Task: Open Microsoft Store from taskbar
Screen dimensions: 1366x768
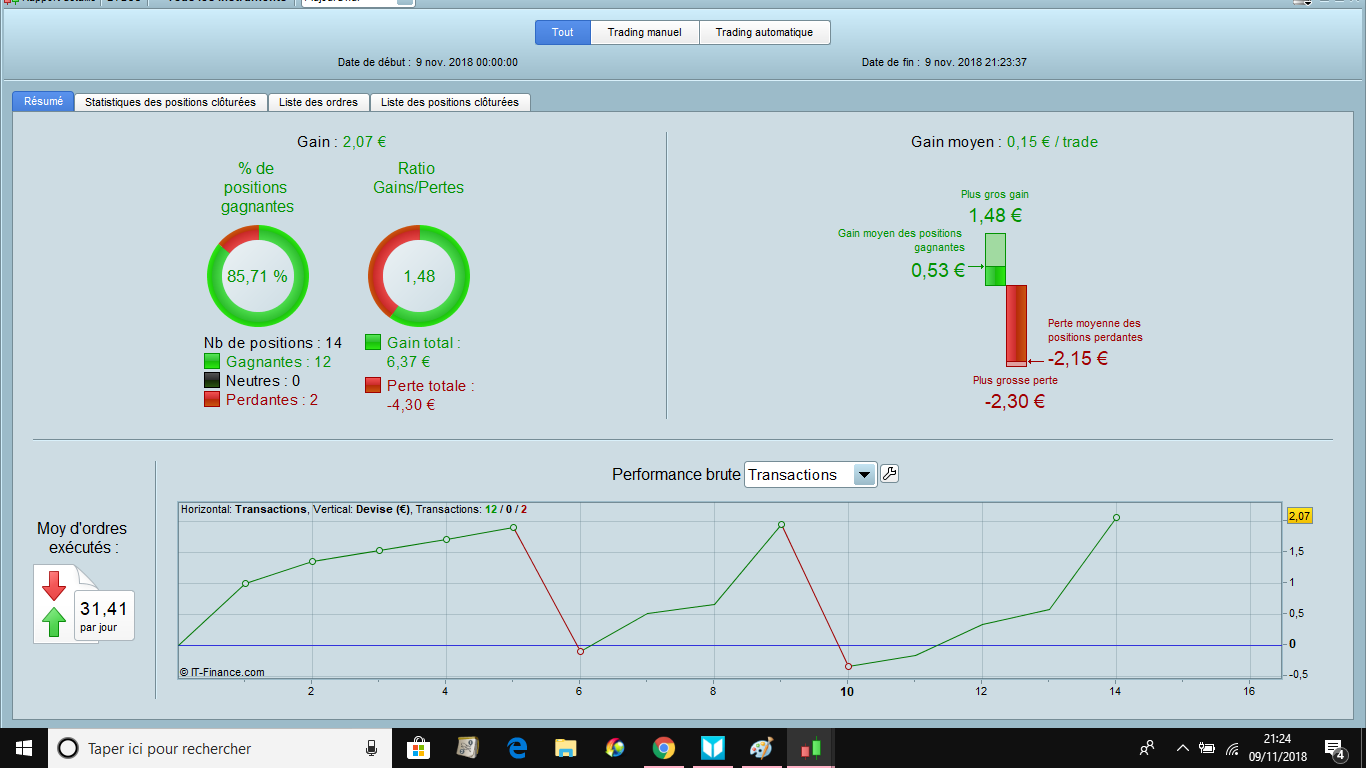Action: (x=418, y=747)
